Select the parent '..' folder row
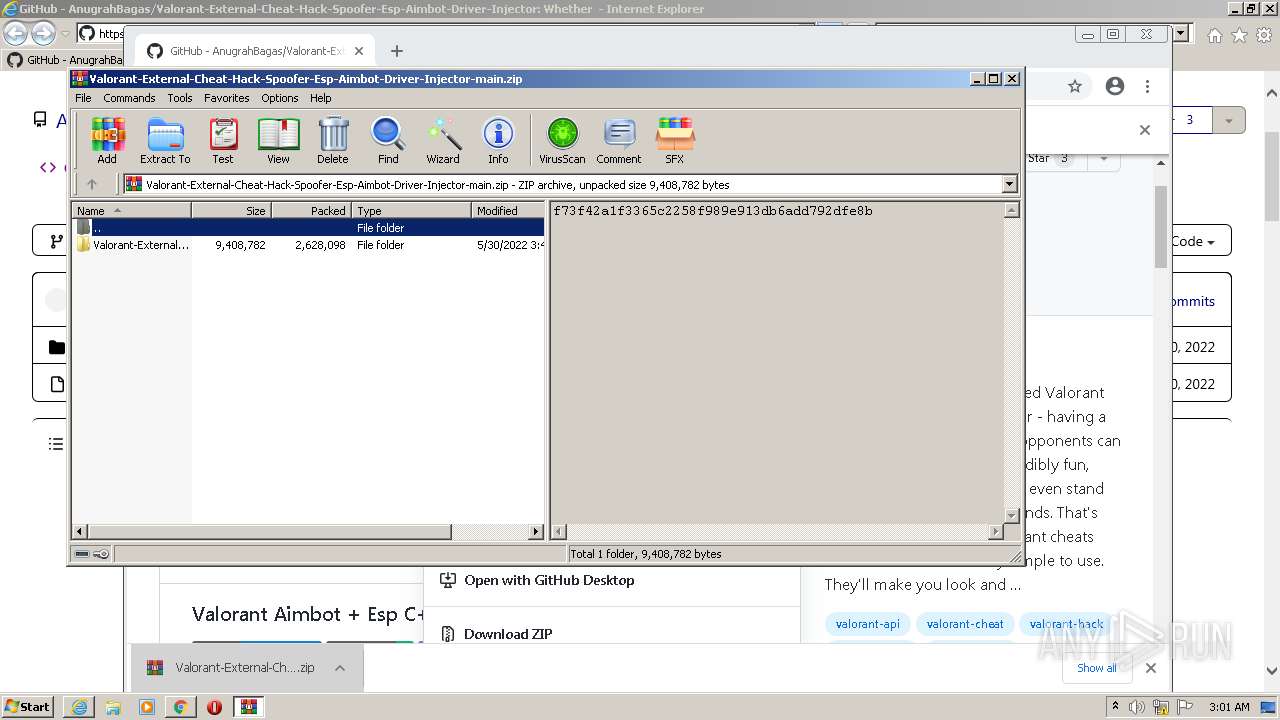This screenshot has height=720, width=1280. pos(308,228)
